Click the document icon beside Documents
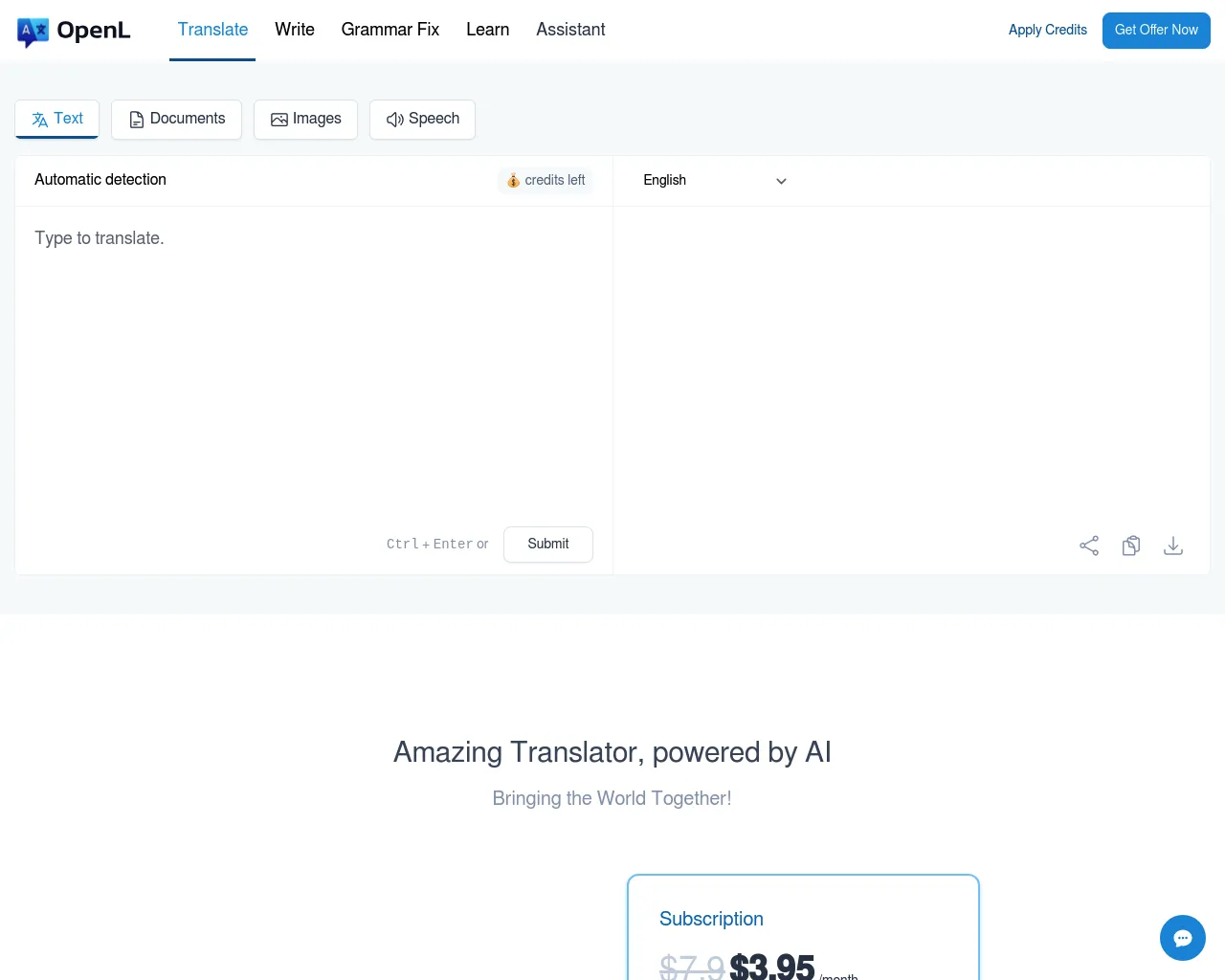The image size is (1225, 980). tap(136, 119)
